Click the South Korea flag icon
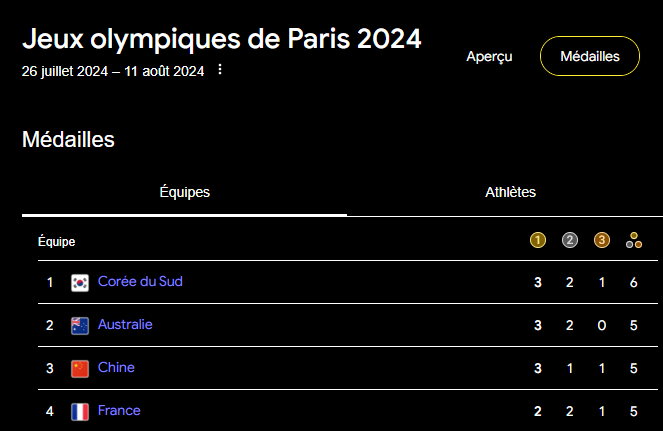Viewport: 663px width, 431px height. tap(80, 283)
